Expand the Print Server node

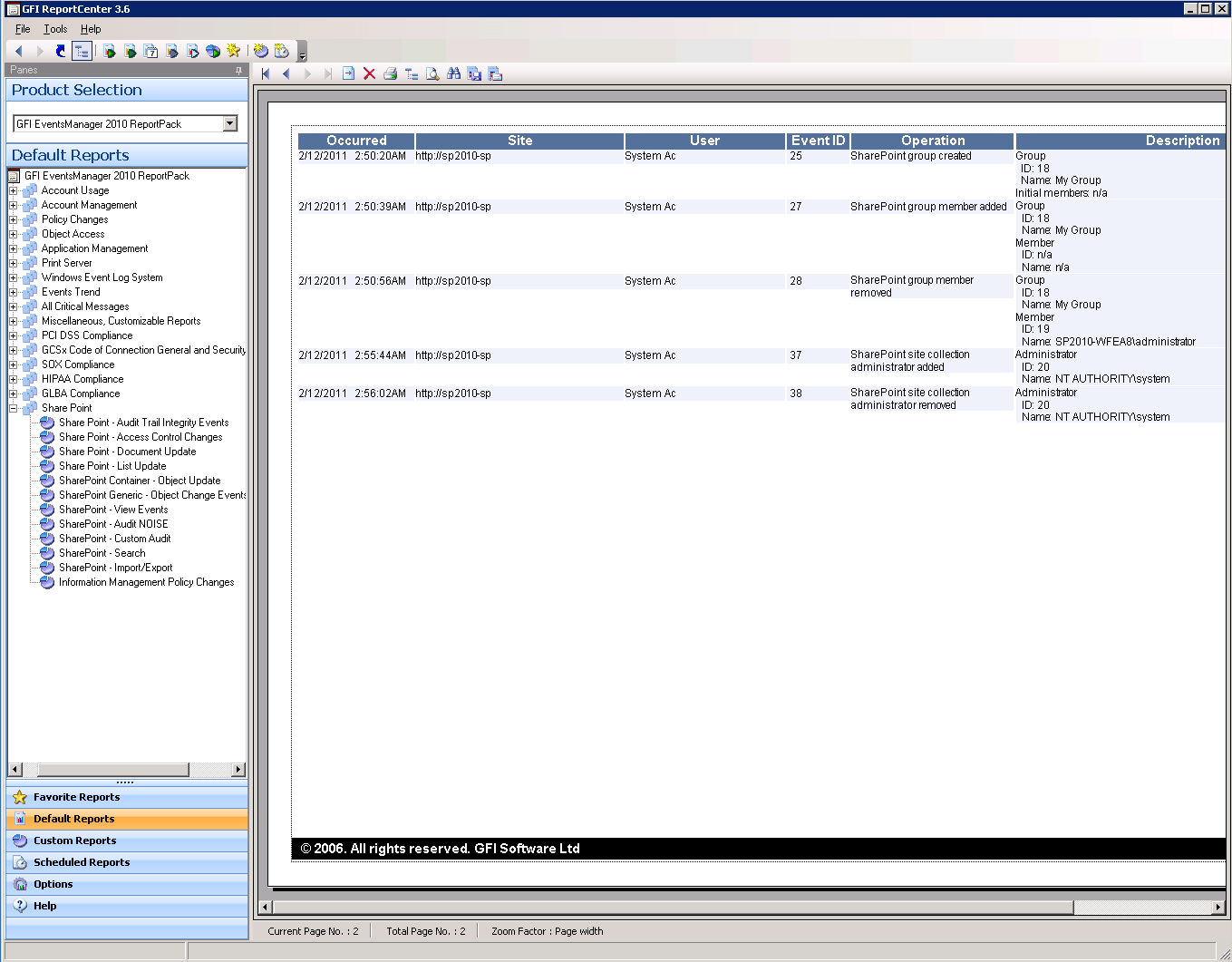(14, 263)
